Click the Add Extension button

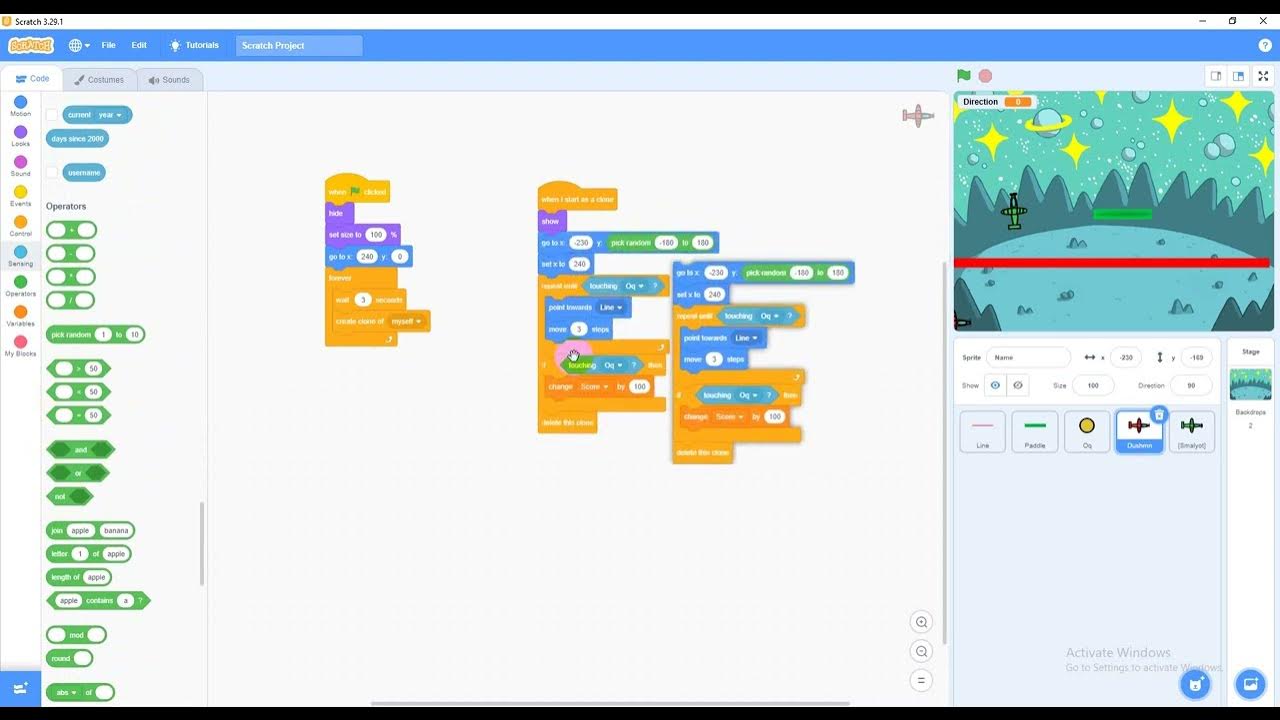click(20, 688)
